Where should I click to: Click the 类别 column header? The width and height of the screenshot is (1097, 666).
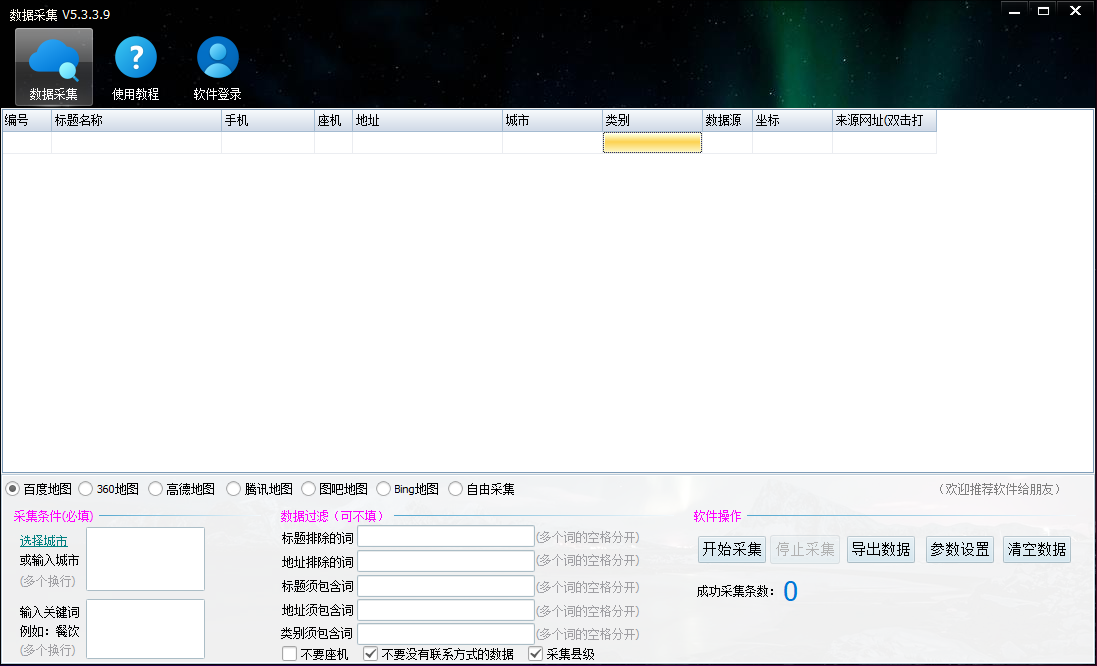point(653,120)
